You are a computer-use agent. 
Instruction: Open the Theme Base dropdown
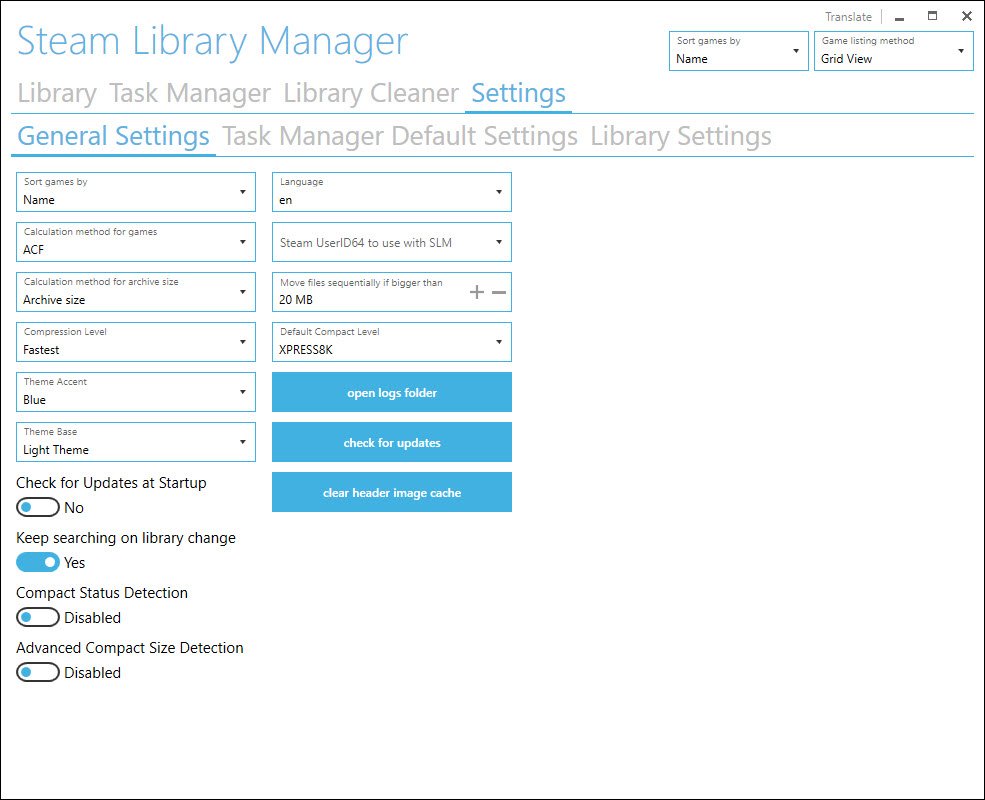click(135, 442)
